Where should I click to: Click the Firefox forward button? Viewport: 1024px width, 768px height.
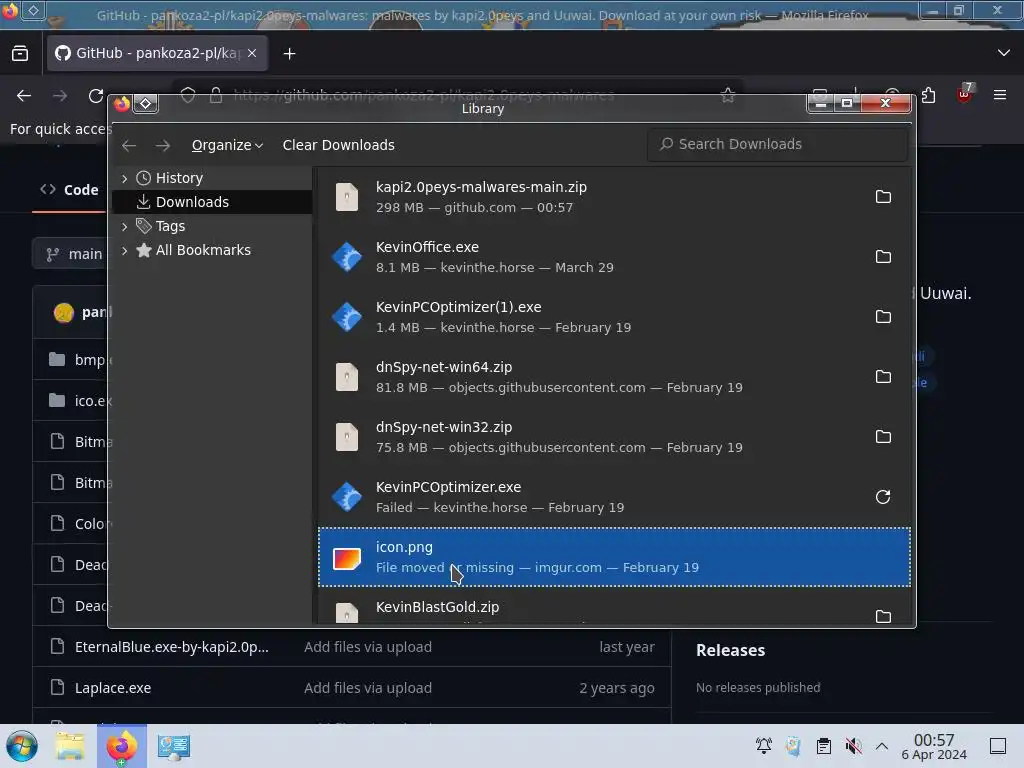pos(60,96)
